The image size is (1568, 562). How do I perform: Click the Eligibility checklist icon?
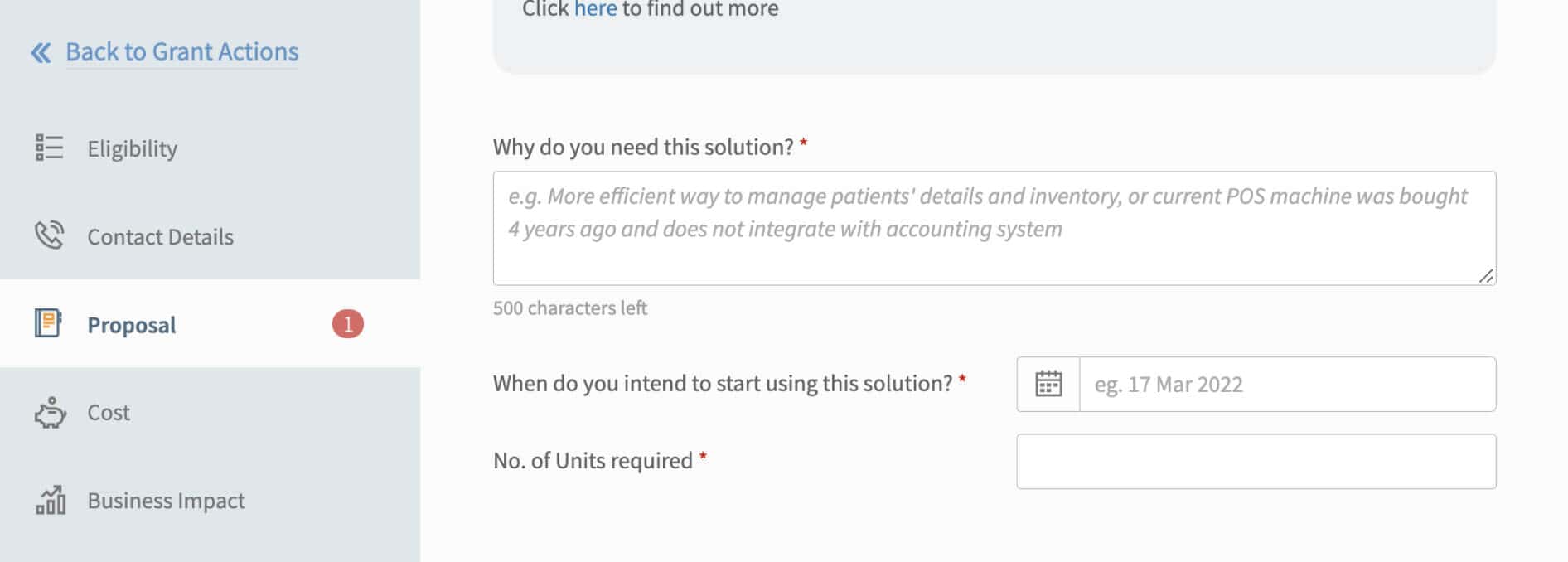tap(49, 148)
